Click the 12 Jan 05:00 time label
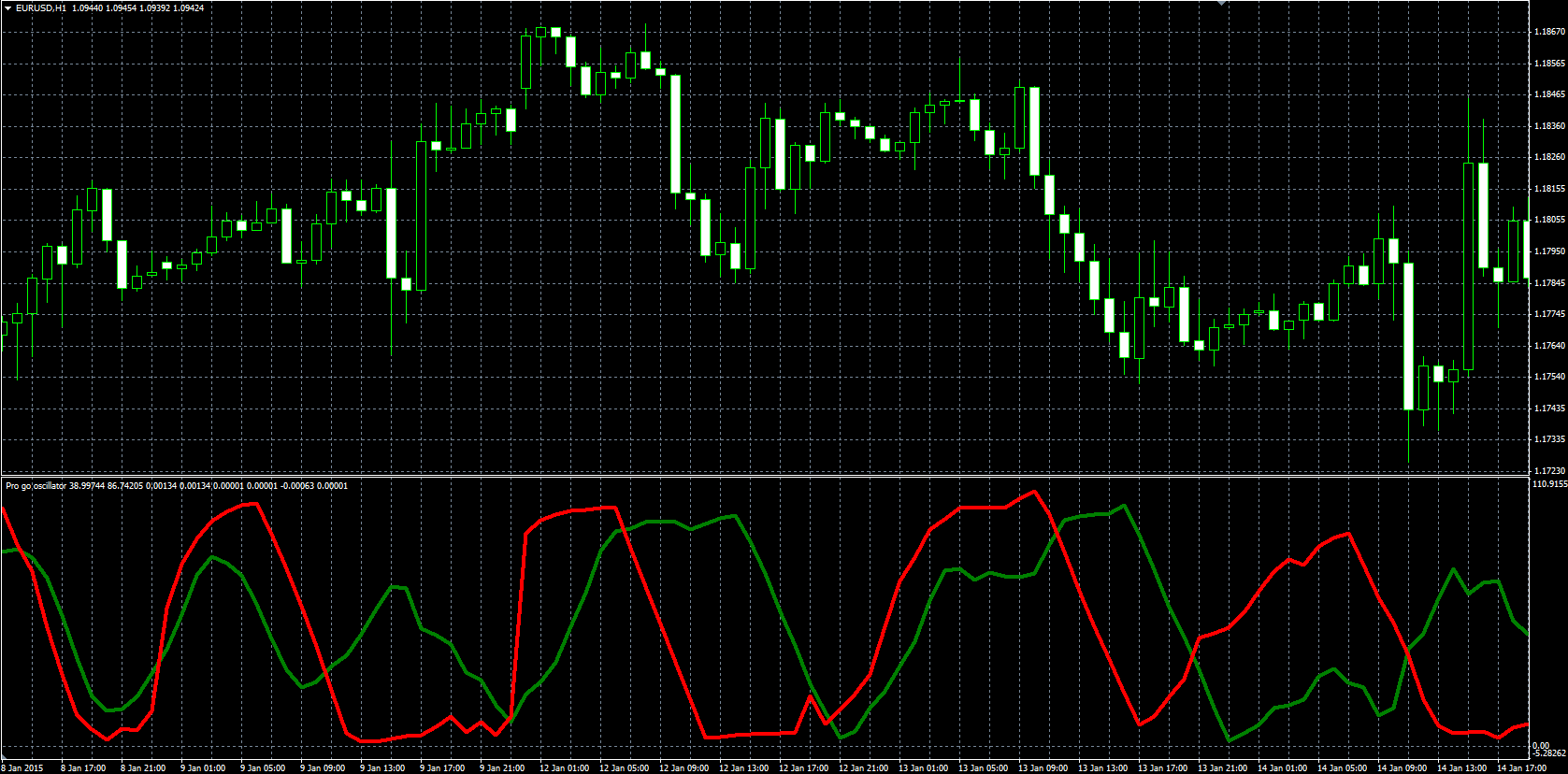1568x774 pixels. point(625,768)
